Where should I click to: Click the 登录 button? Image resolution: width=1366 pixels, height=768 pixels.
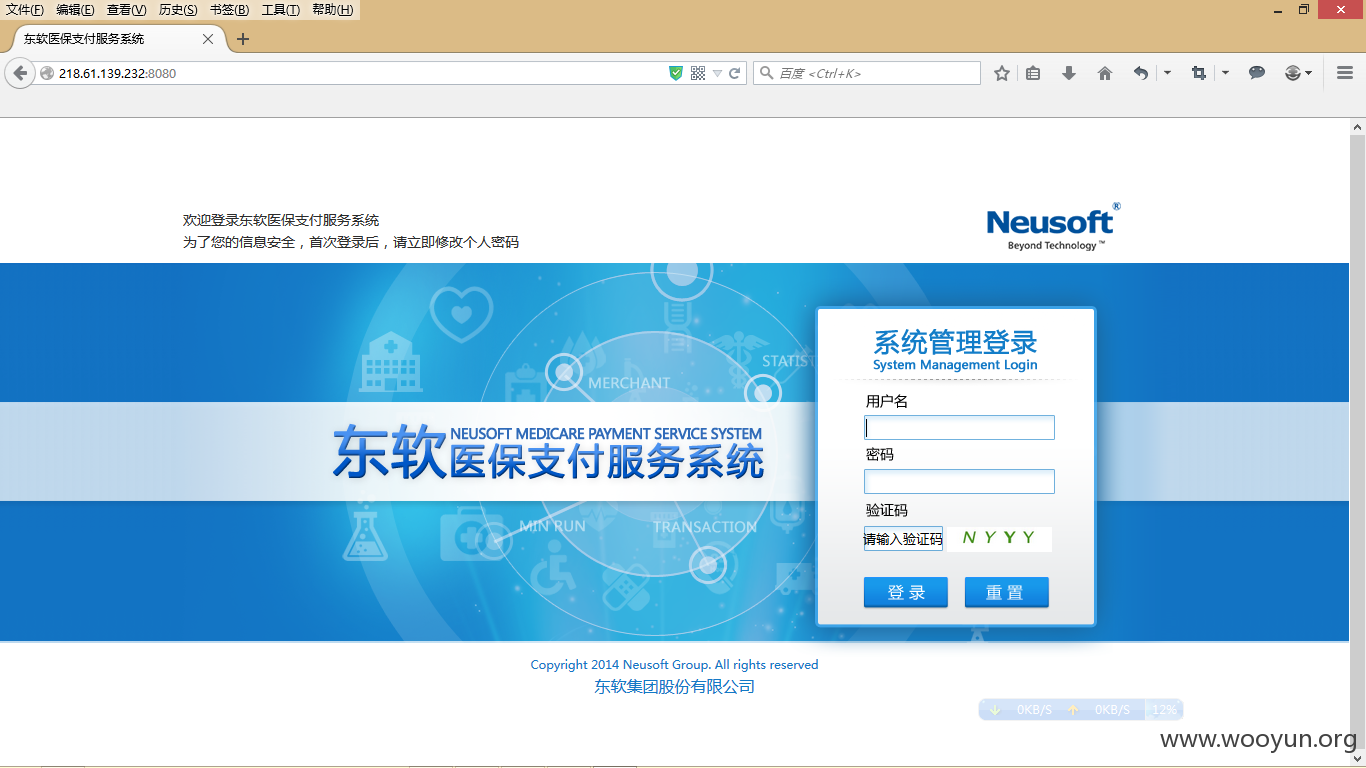tap(906, 592)
